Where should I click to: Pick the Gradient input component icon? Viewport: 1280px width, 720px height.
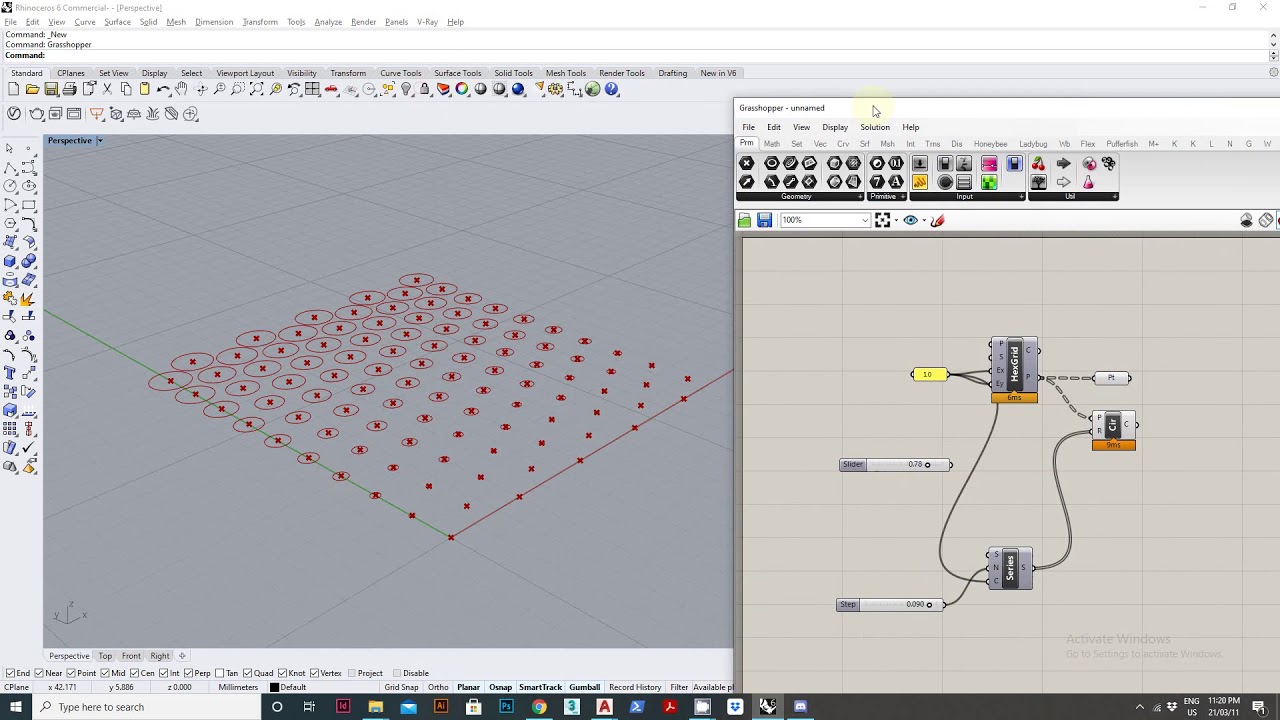tap(989, 163)
